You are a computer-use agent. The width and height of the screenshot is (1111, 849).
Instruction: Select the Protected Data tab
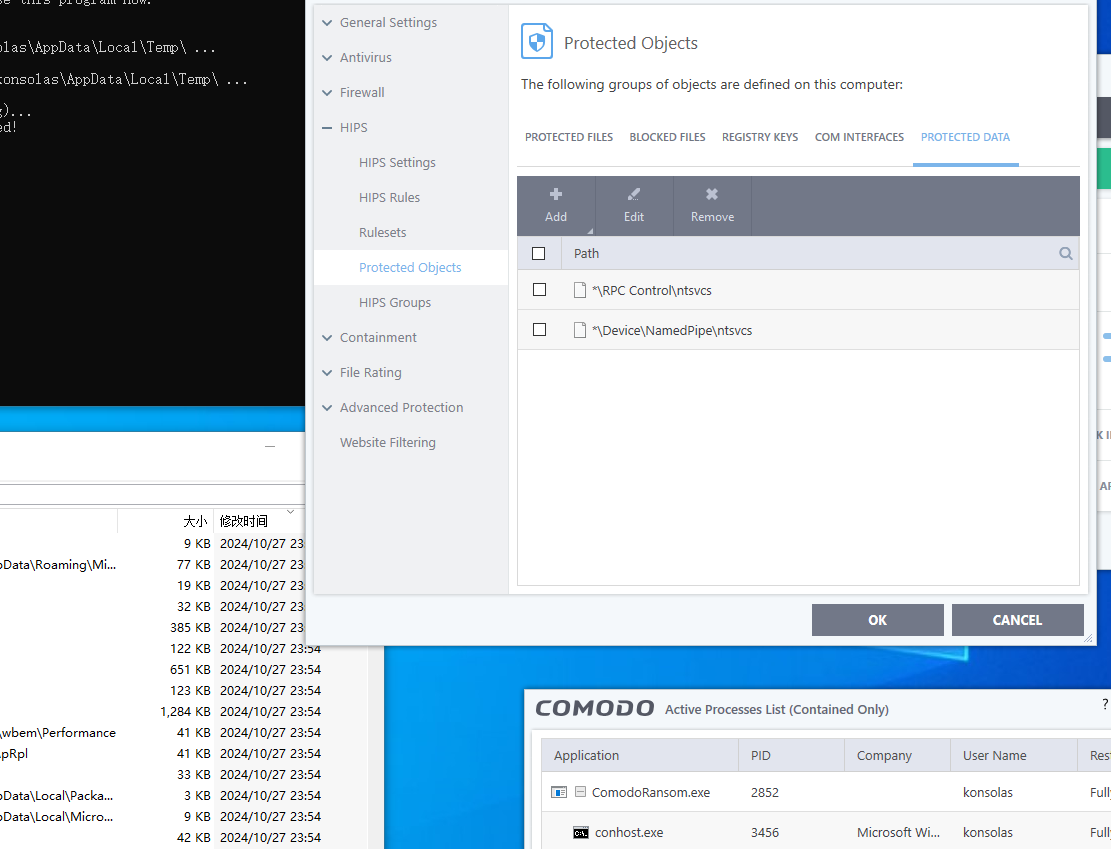965,137
